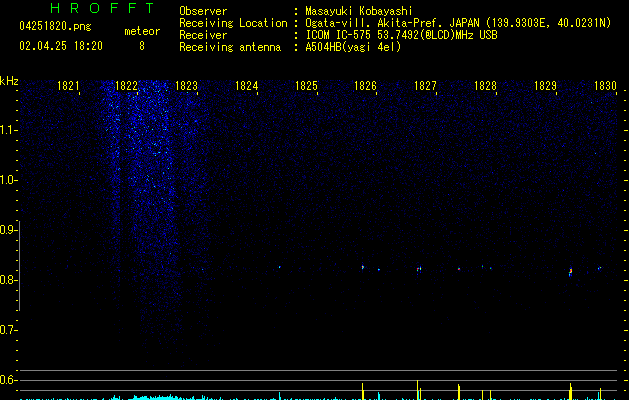The image size is (629, 400).
Task: Click the meteor echo at the 1827 tick
Action: [x=419, y=269]
